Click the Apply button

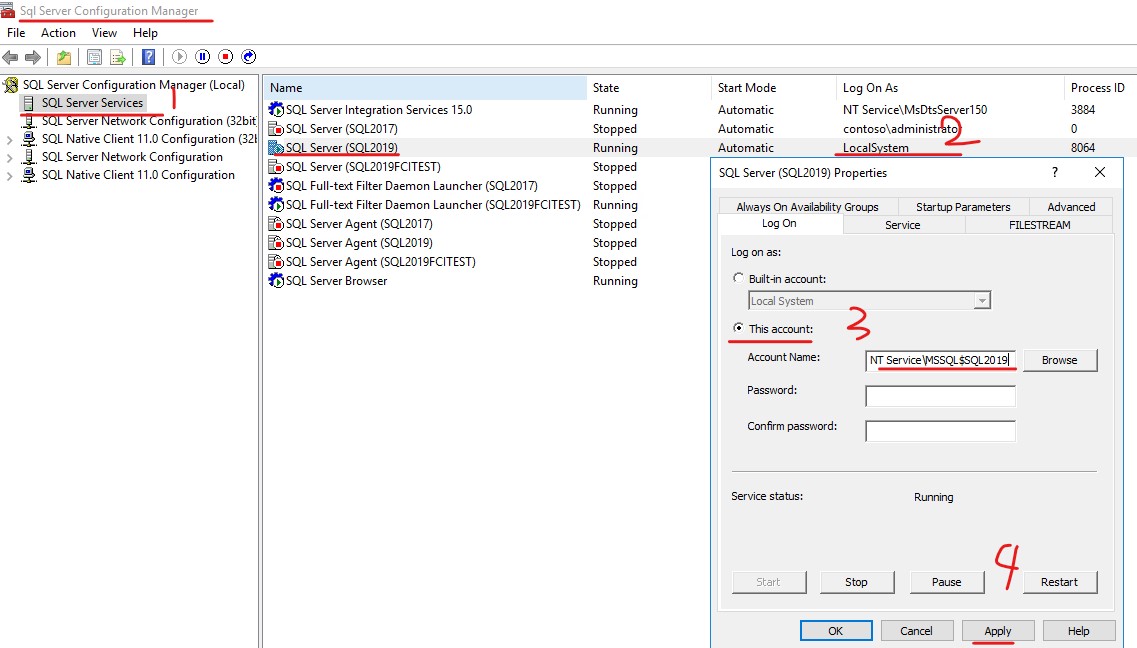[x=998, y=631]
